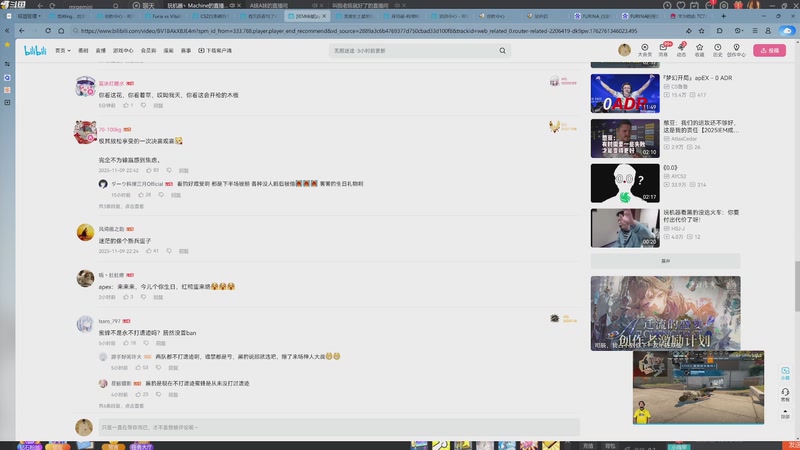This screenshot has width=800, height=450.
Task: Click the browser home icon
Action: point(61,31)
